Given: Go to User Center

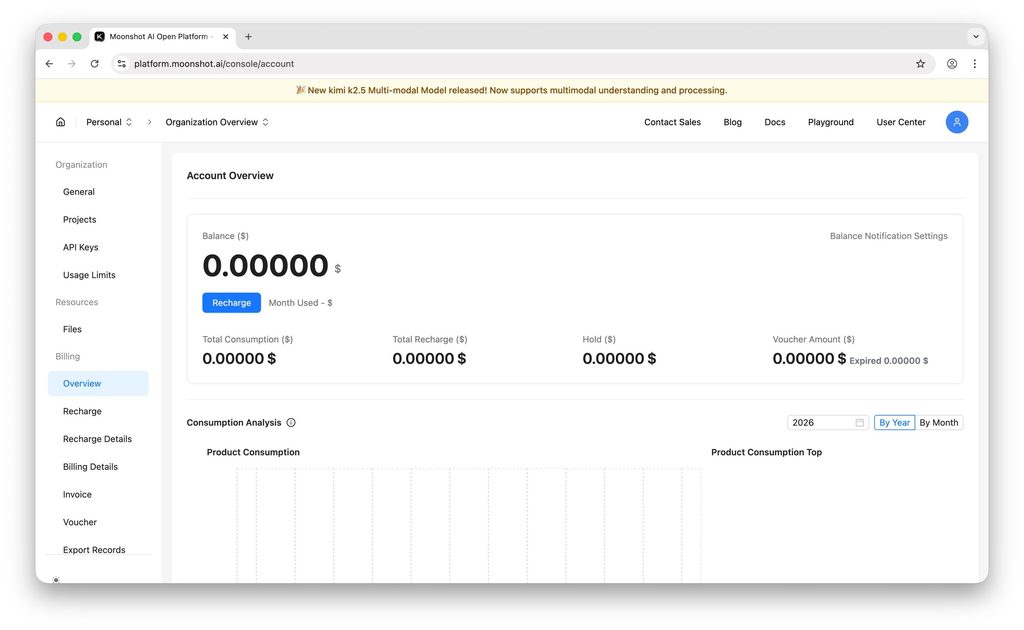Looking at the screenshot, I should [x=901, y=122].
